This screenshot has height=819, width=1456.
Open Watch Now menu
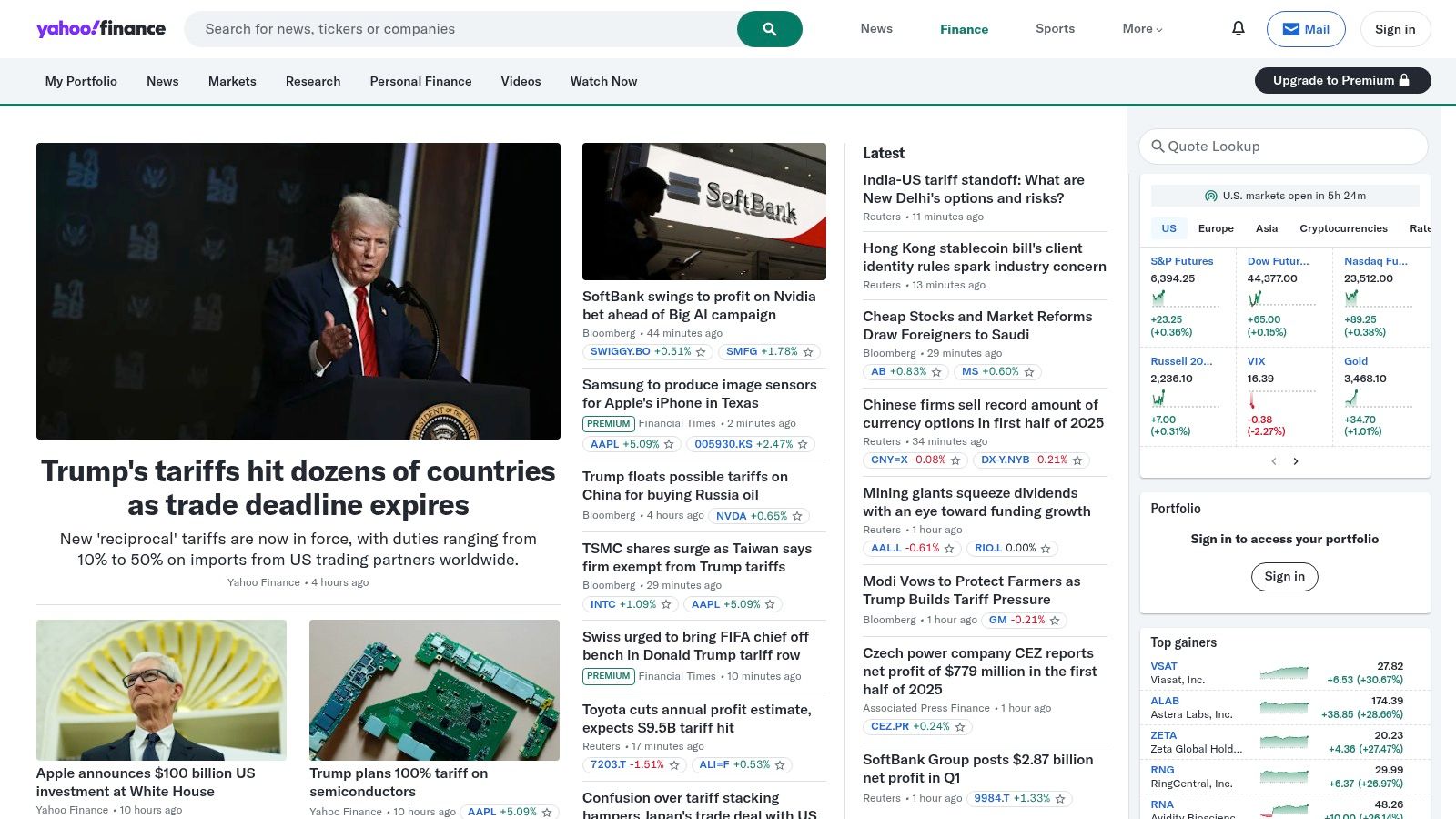coord(603,81)
